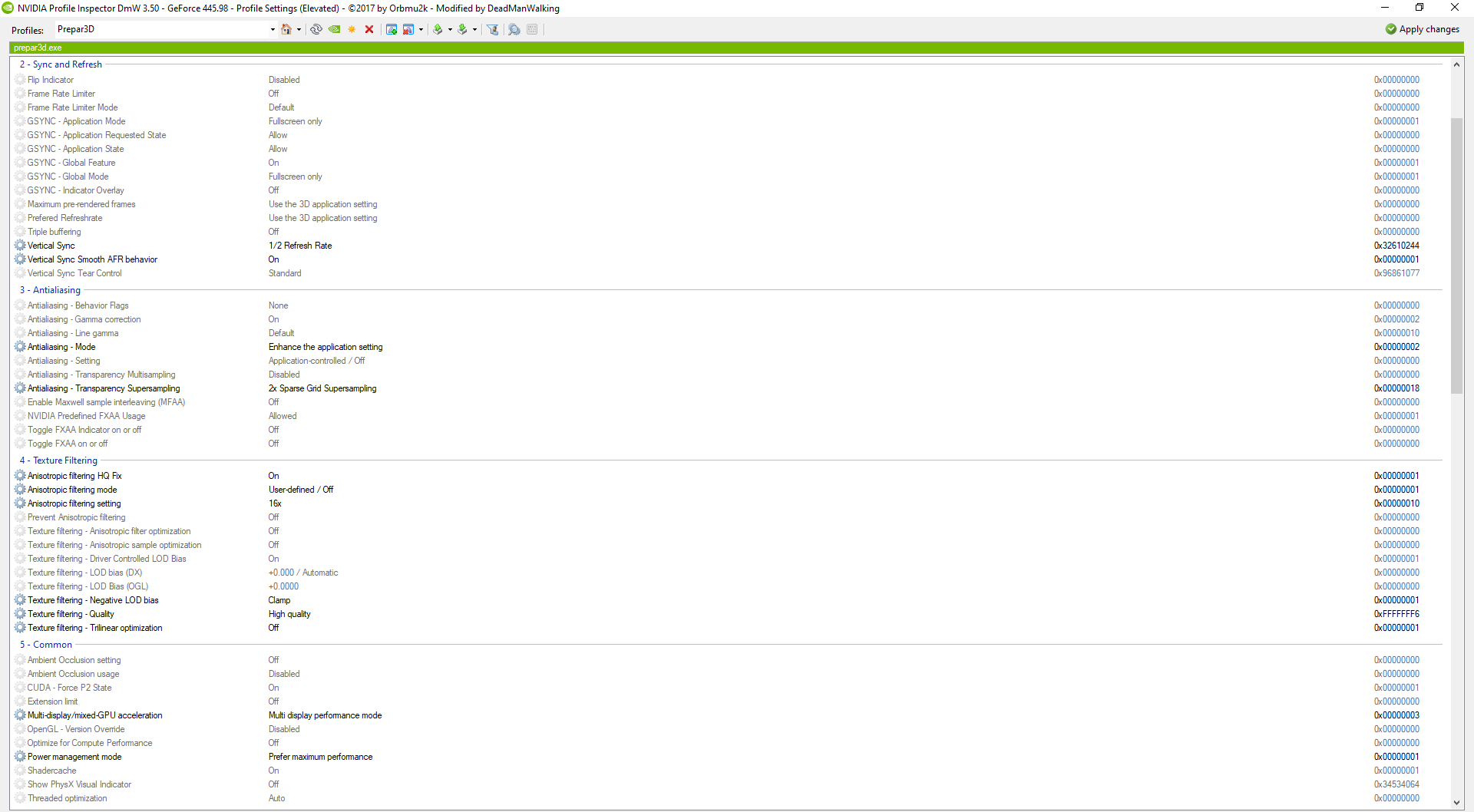This screenshot has width=1474, height=812.
Task: Select the 'Clamp' Negative LOD bias value
Action: [279, 600]
